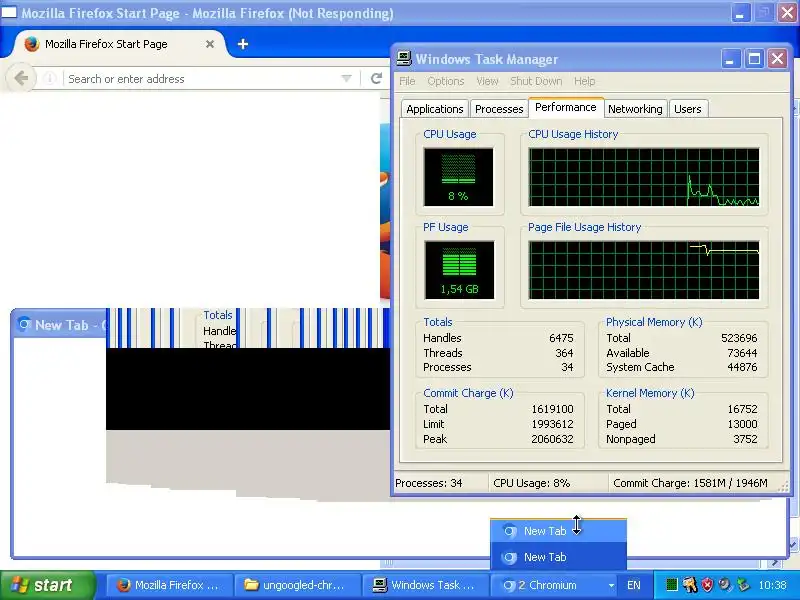Click the Task Manager title bar icon
Screen dimensions: 800x600
click(404, 59)
